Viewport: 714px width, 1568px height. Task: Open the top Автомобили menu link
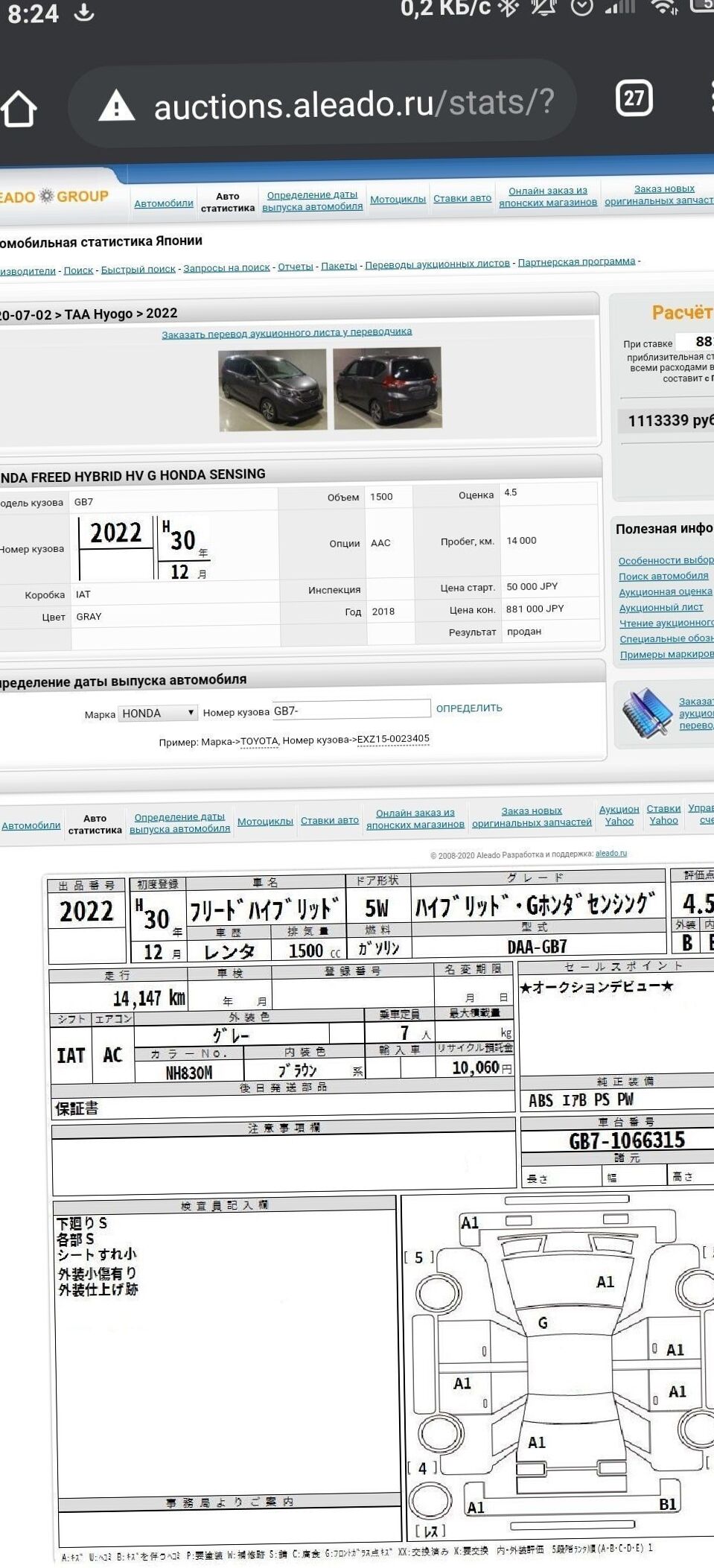point(164,203)
